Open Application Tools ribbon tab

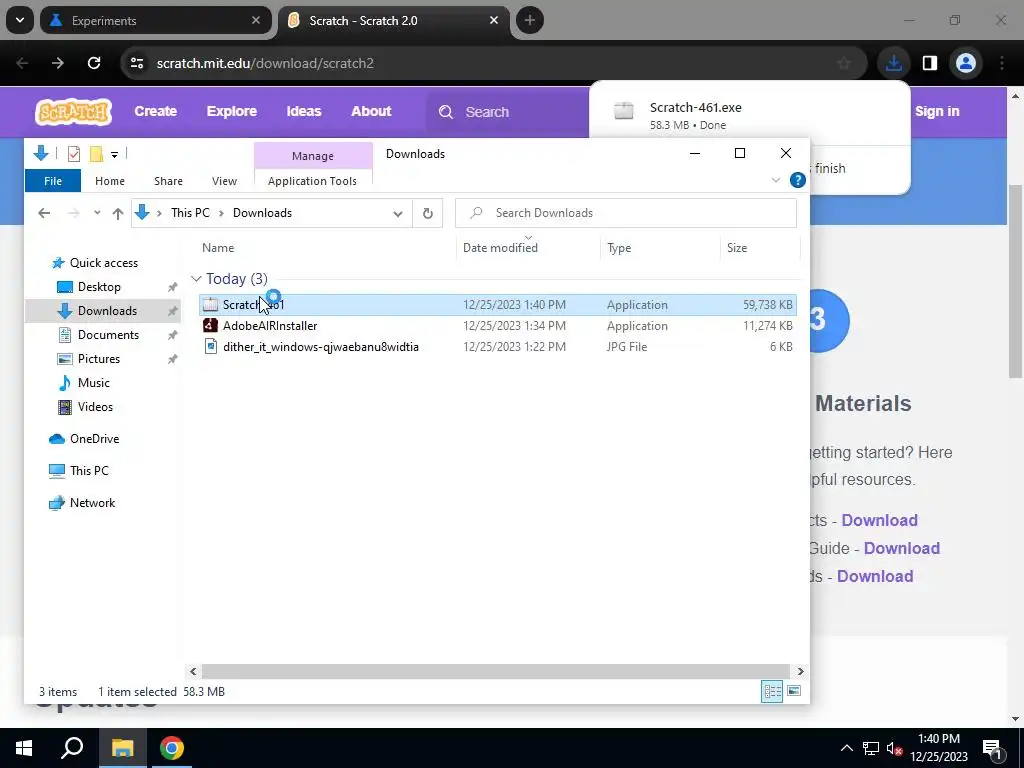point(312,181)
